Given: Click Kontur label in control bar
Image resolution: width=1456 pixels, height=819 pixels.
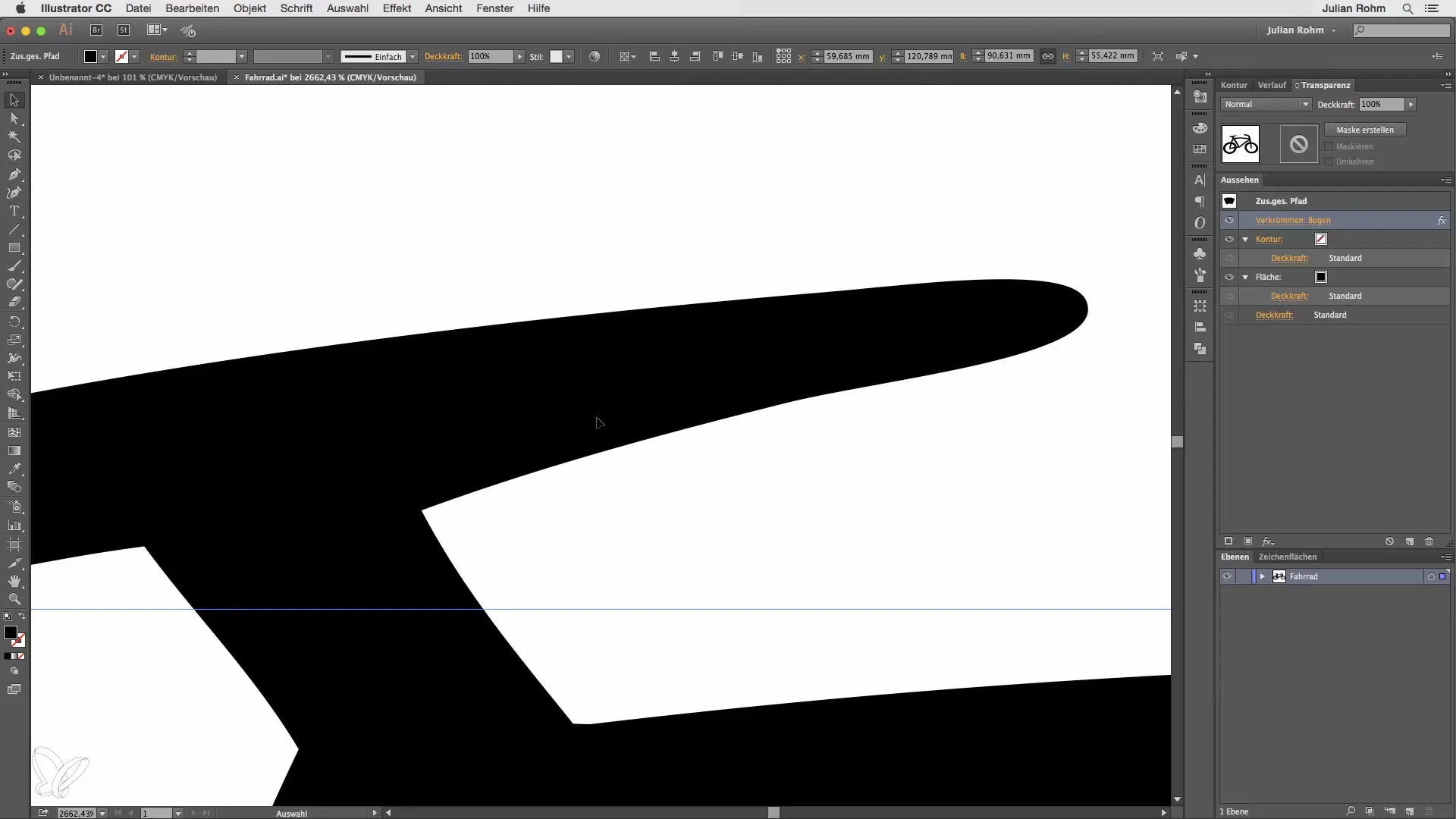Looking at the screenshot, I should click(164, 57).
